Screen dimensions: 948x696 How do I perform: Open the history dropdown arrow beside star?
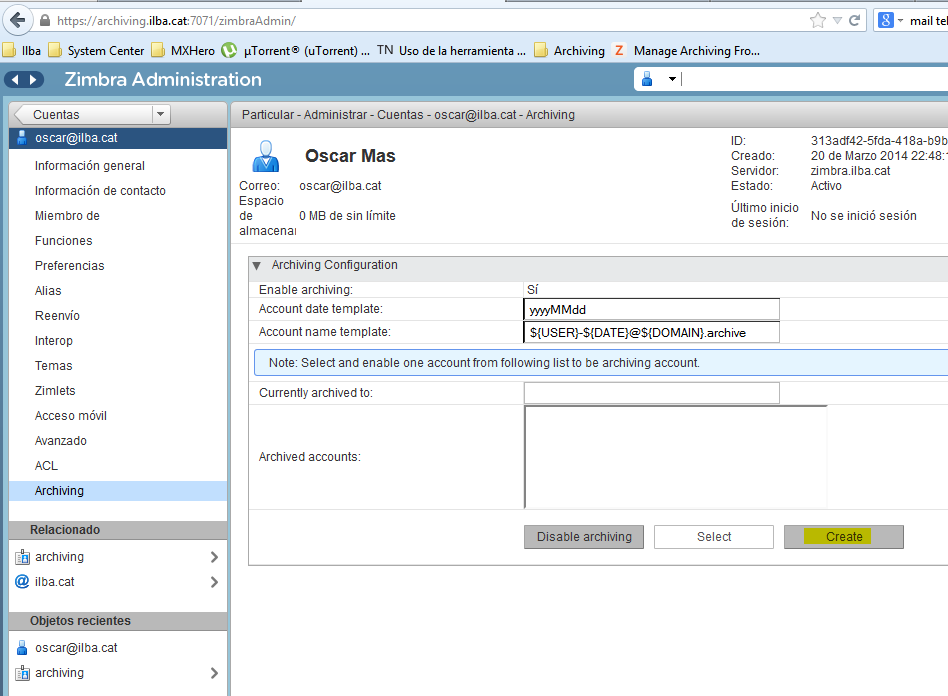(837, 21)
